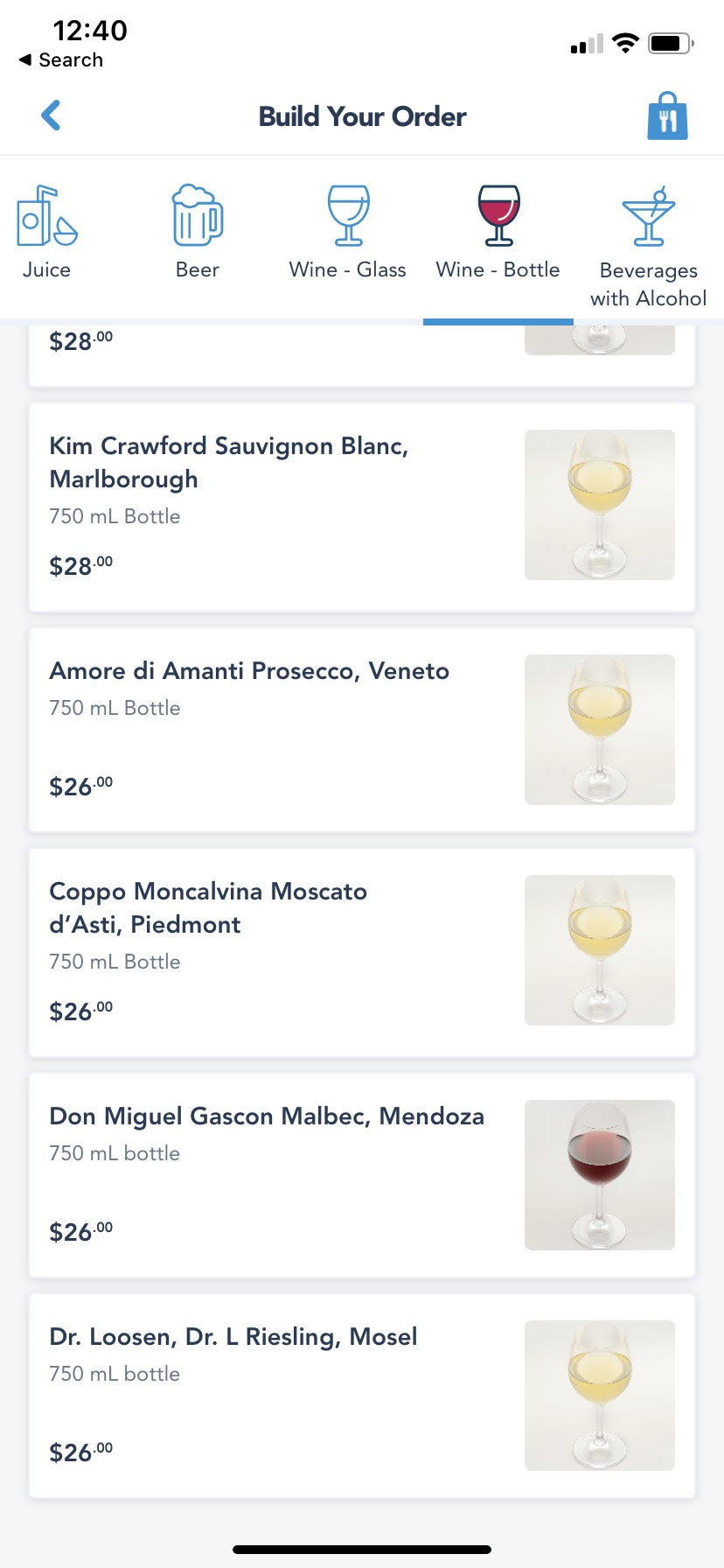Select the martini Beverages with Alcohol icon
This screenshot has height=1568, width=724.
click(x=648, y=216)
